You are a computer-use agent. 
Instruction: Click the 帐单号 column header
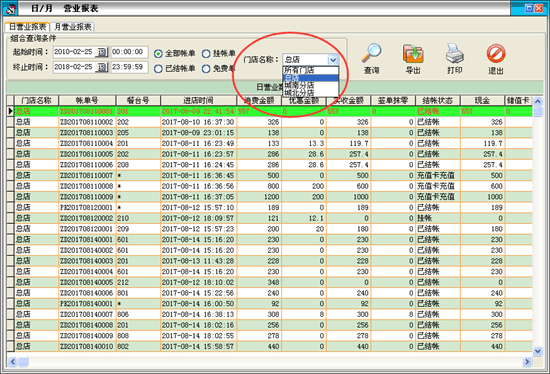pos(87,100)
